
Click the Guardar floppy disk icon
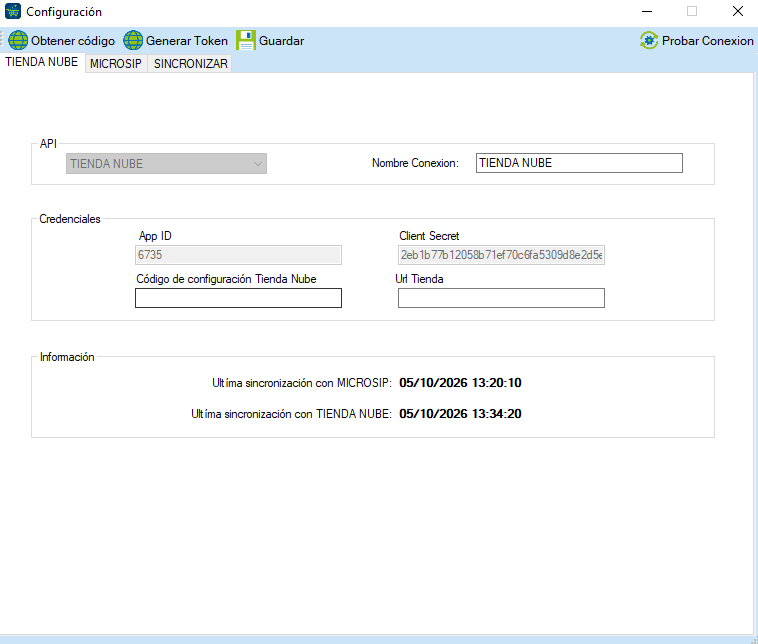tap(246, 40)
